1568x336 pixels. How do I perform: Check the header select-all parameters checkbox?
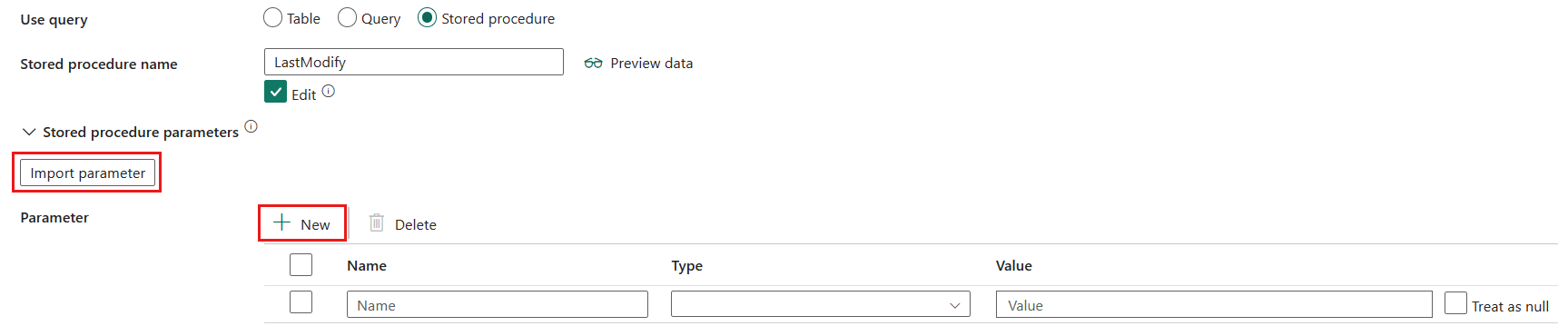301,264
